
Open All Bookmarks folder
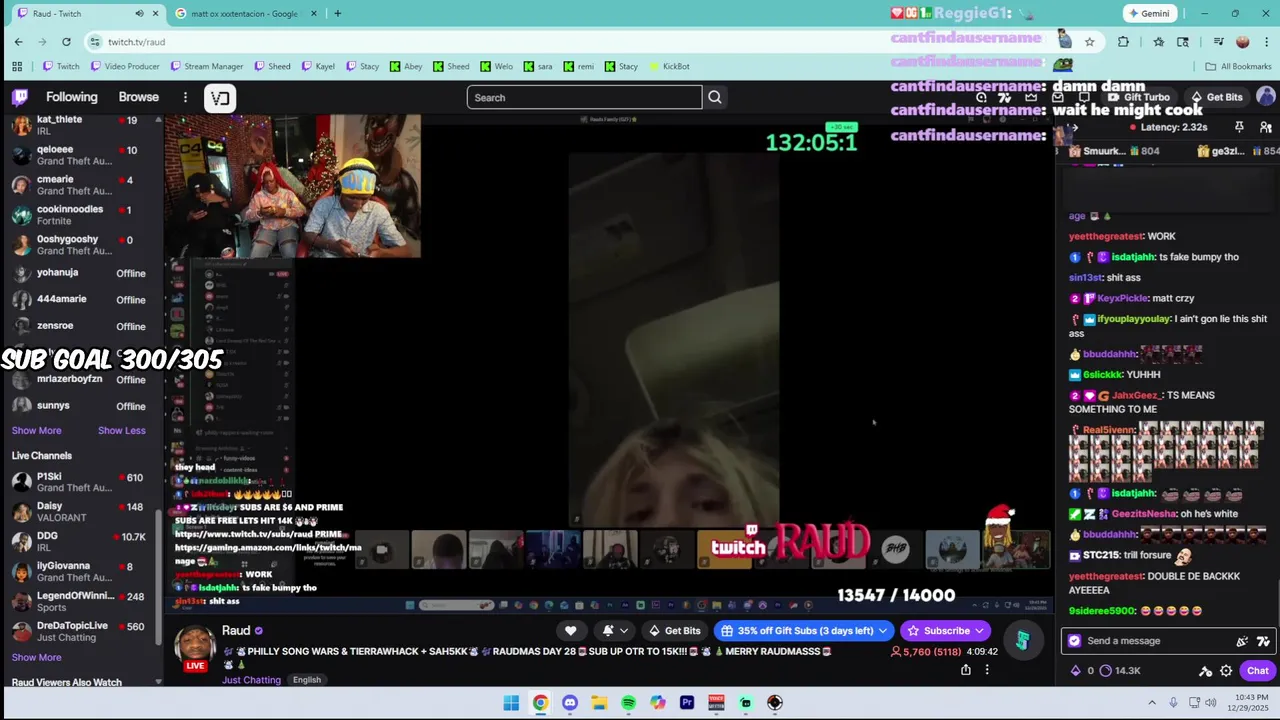tap(1238, 66)
